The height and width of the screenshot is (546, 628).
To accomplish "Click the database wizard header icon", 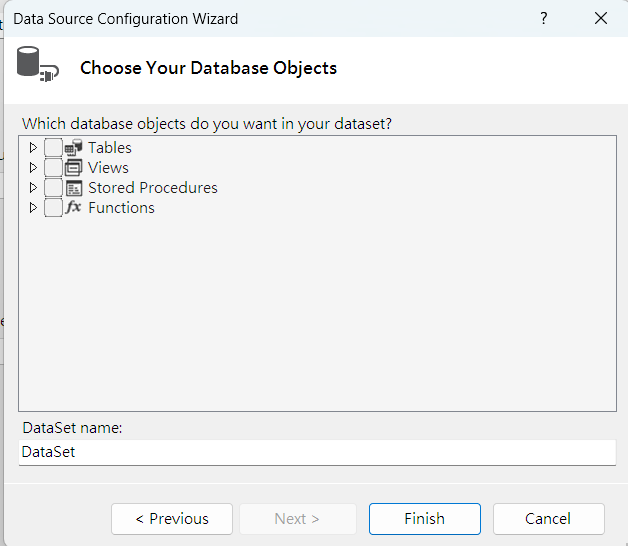I will (x=34, y=65).
